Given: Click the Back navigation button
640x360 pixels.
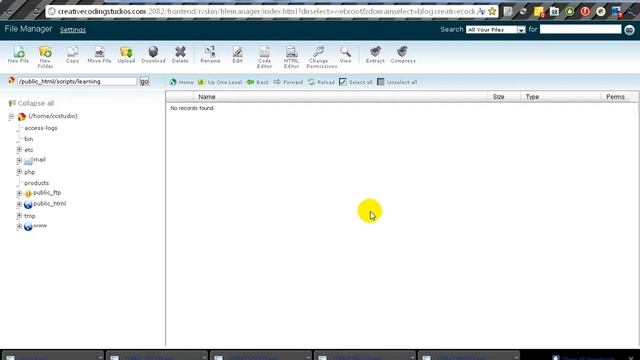Looking at the screenshot, I should pos(258,82).
